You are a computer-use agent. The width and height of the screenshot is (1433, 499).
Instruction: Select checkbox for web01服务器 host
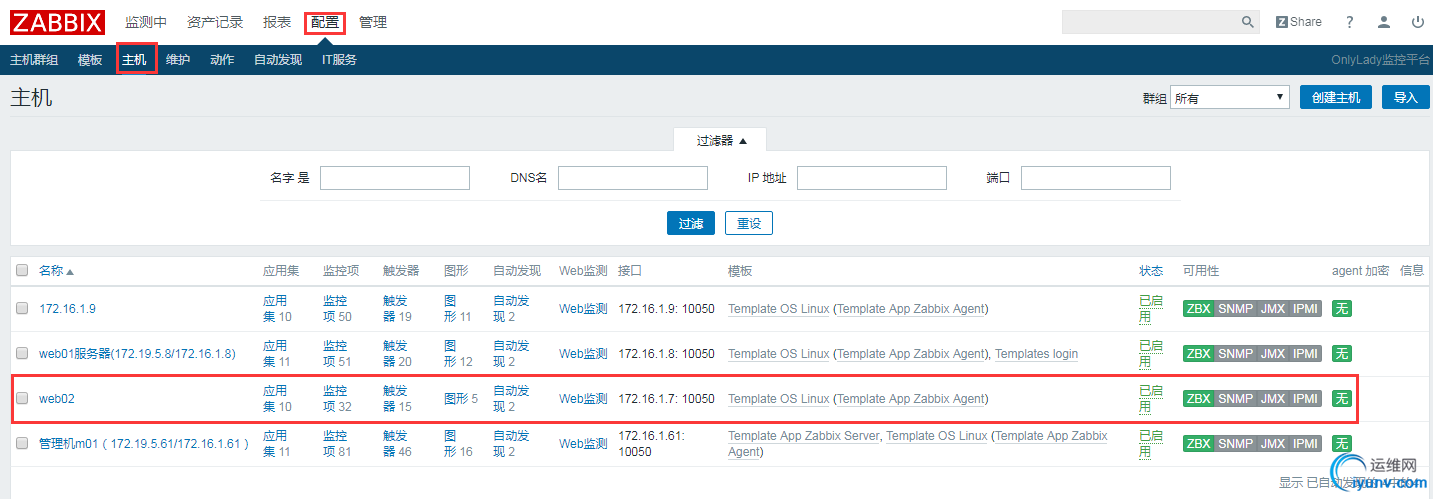(x=22, y=354)
